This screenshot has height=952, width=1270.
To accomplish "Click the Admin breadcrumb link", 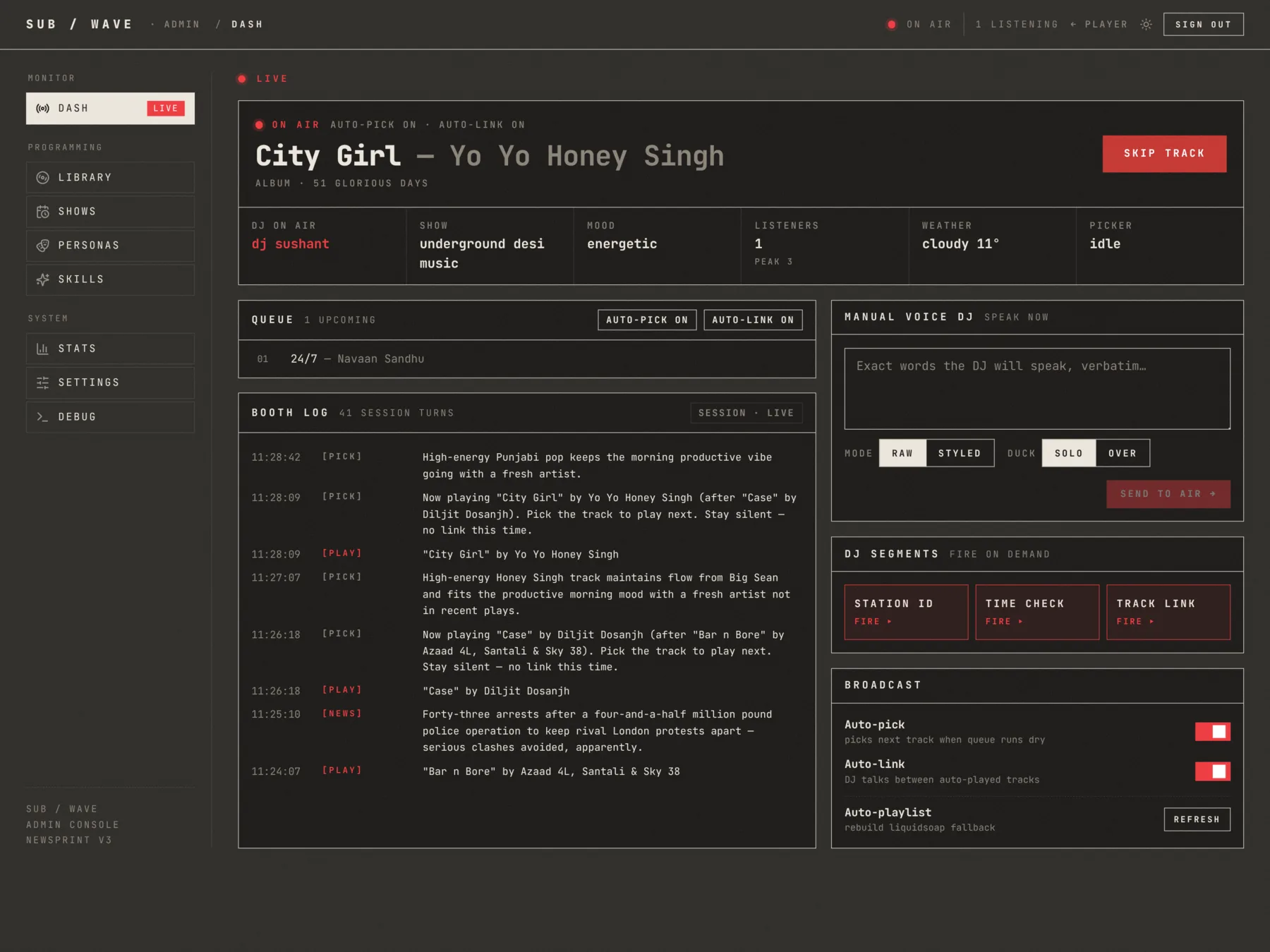I will 182,24.
